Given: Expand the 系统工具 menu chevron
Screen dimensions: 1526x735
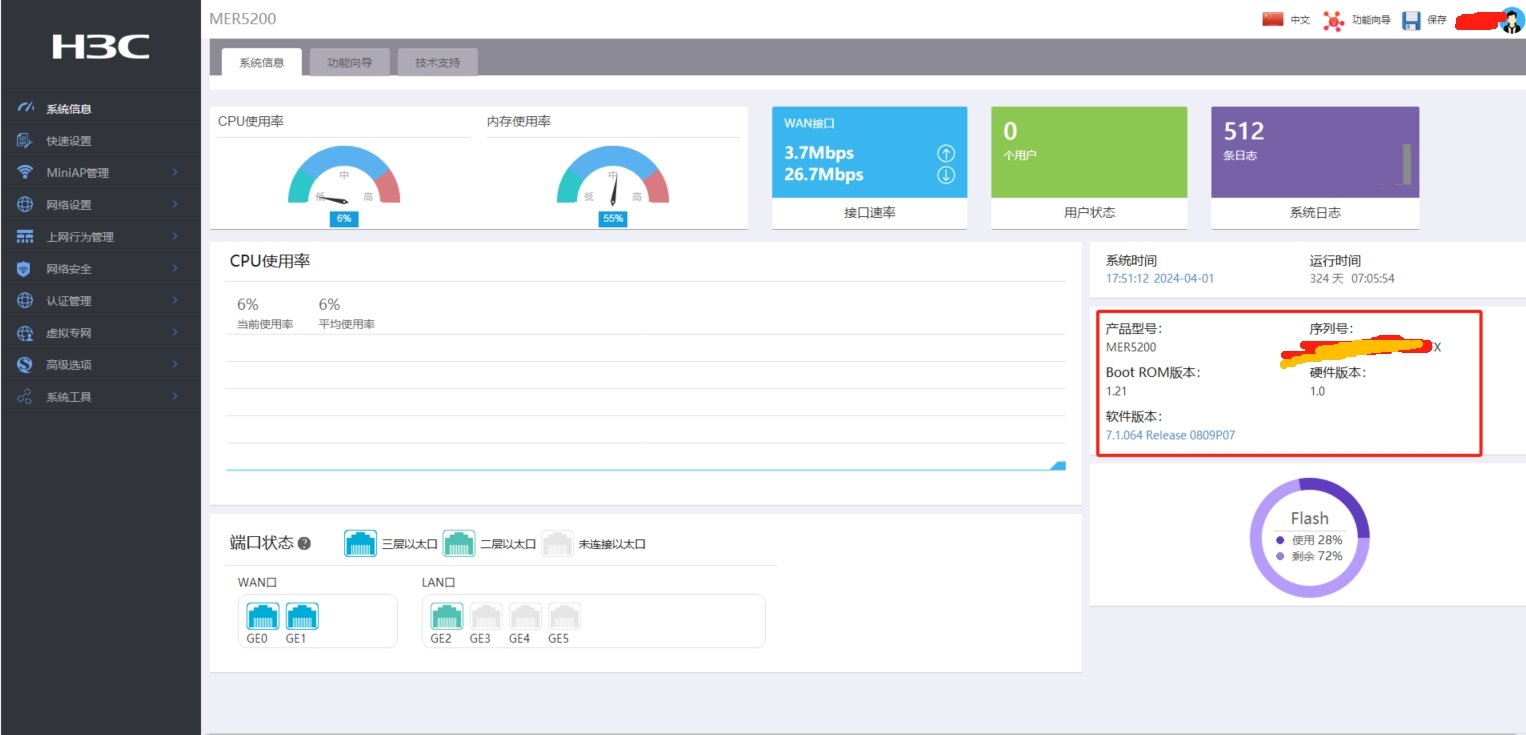Looking at the screenshot, I should point(175,397).
